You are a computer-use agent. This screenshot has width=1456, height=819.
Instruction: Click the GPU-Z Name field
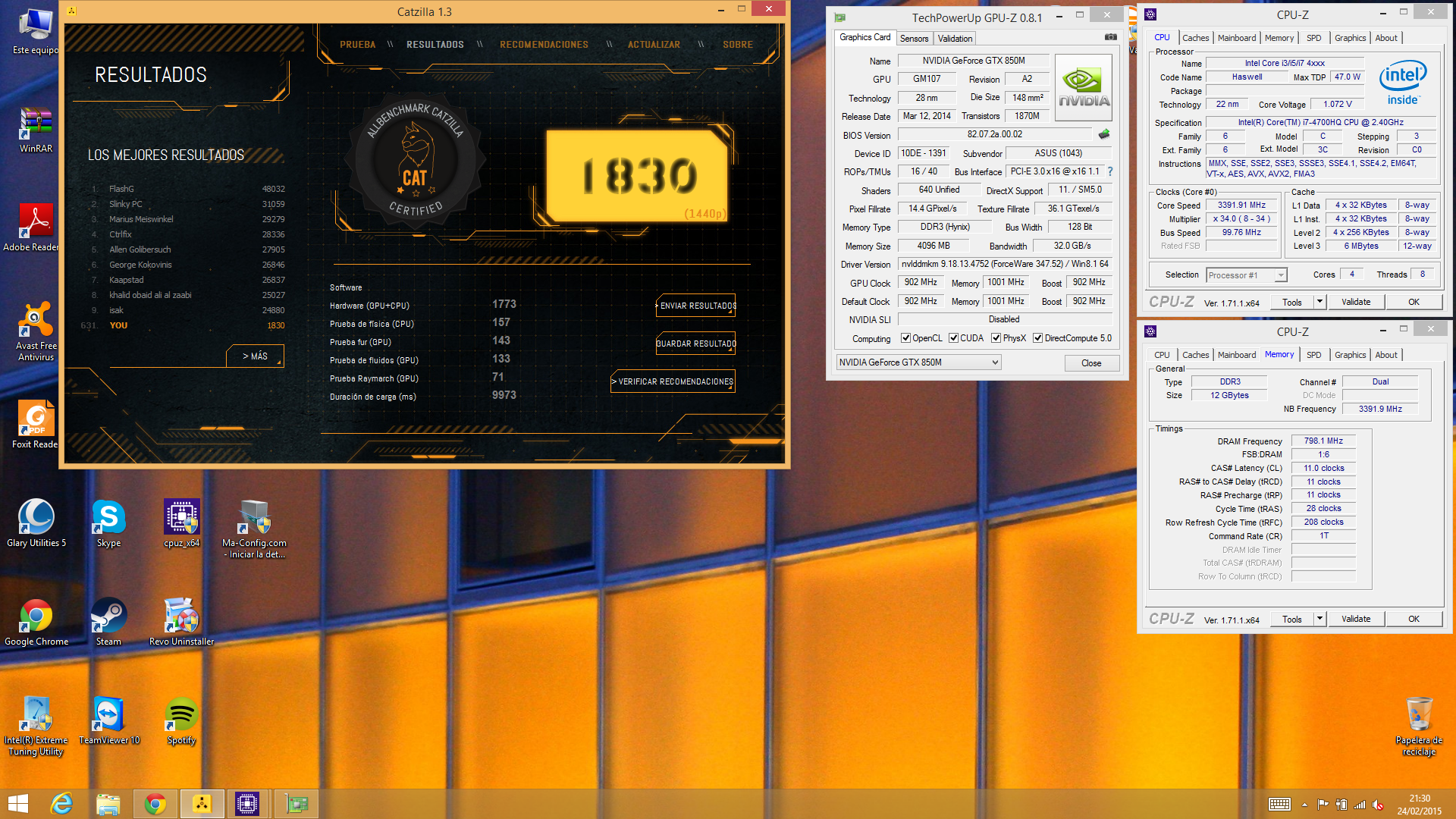coord(973,61)
